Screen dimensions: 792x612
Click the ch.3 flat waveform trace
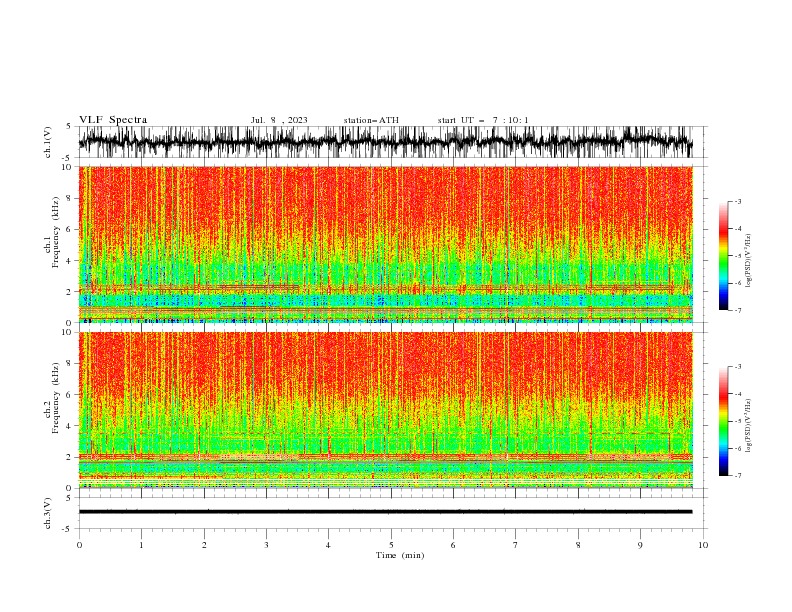(386, 512)
